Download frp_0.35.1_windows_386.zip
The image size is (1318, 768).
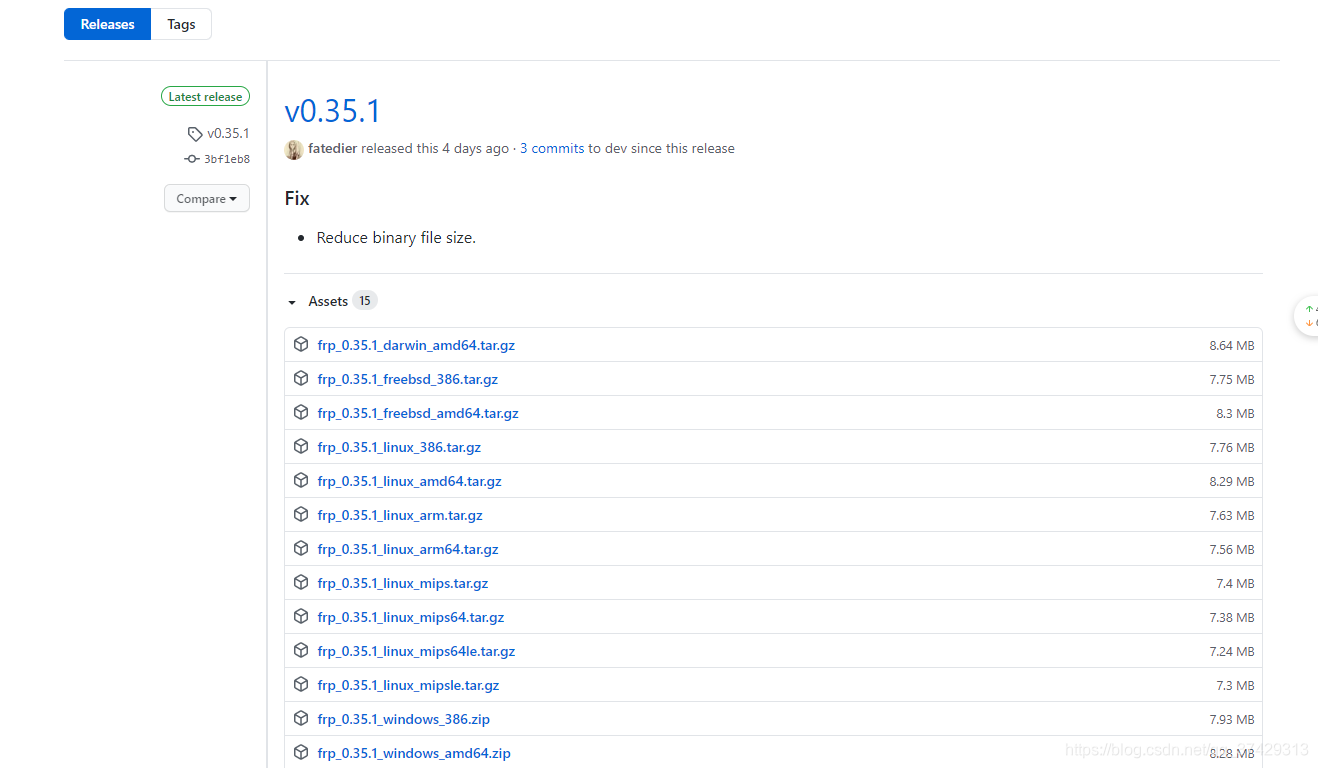tap(404, 719)
